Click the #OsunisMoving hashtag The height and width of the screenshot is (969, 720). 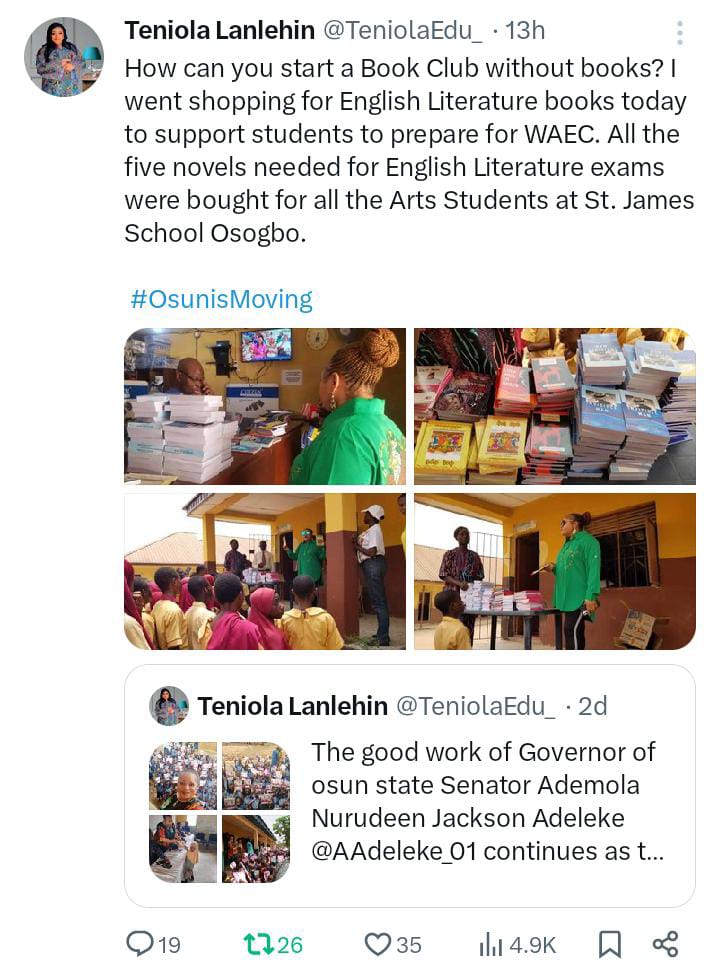221,299
